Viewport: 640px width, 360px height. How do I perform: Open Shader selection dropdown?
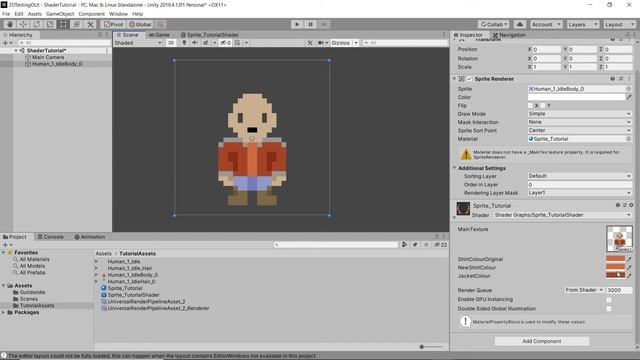(562, 215)
